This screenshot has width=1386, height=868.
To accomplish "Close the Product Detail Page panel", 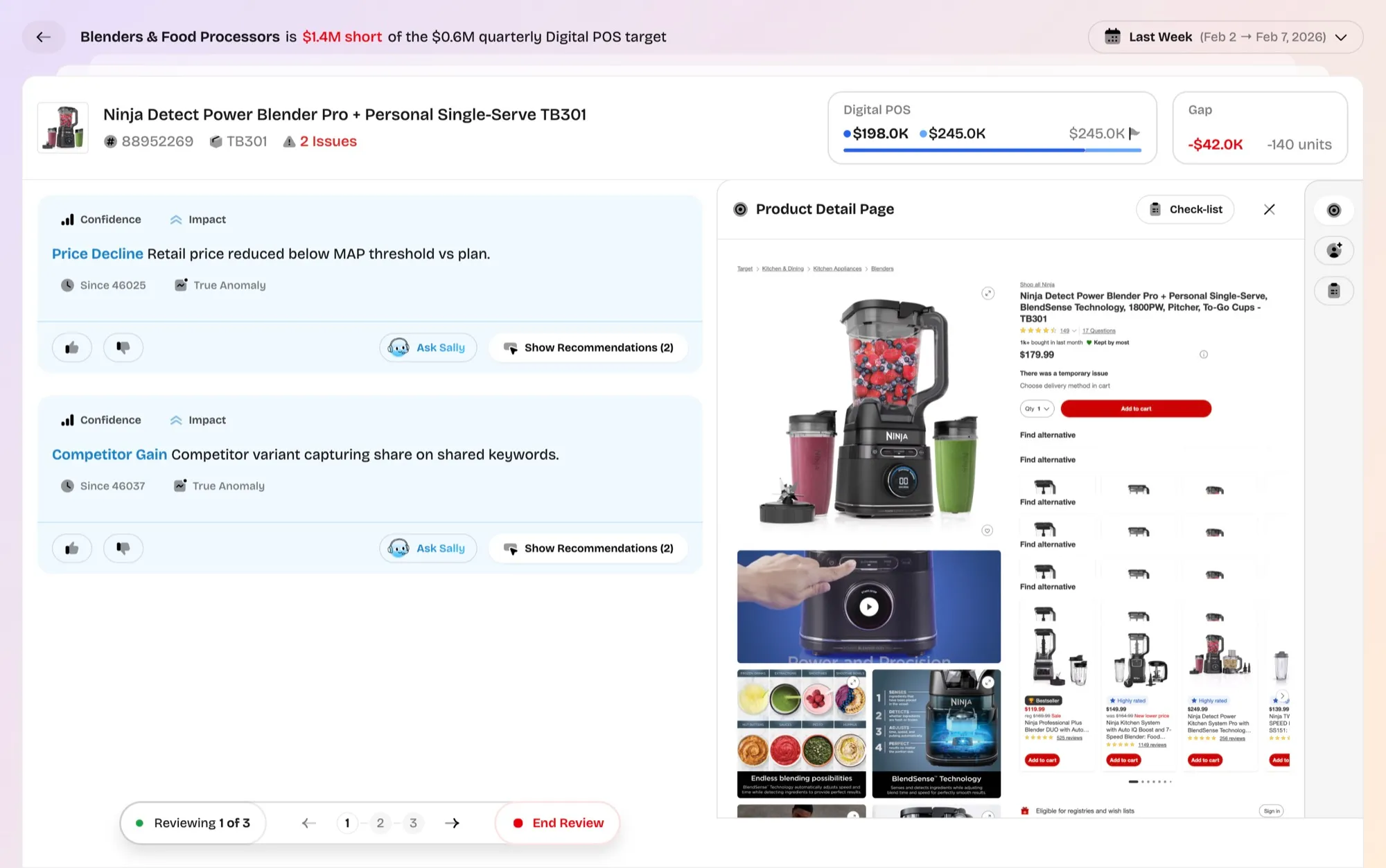I will pos(1270,209).
